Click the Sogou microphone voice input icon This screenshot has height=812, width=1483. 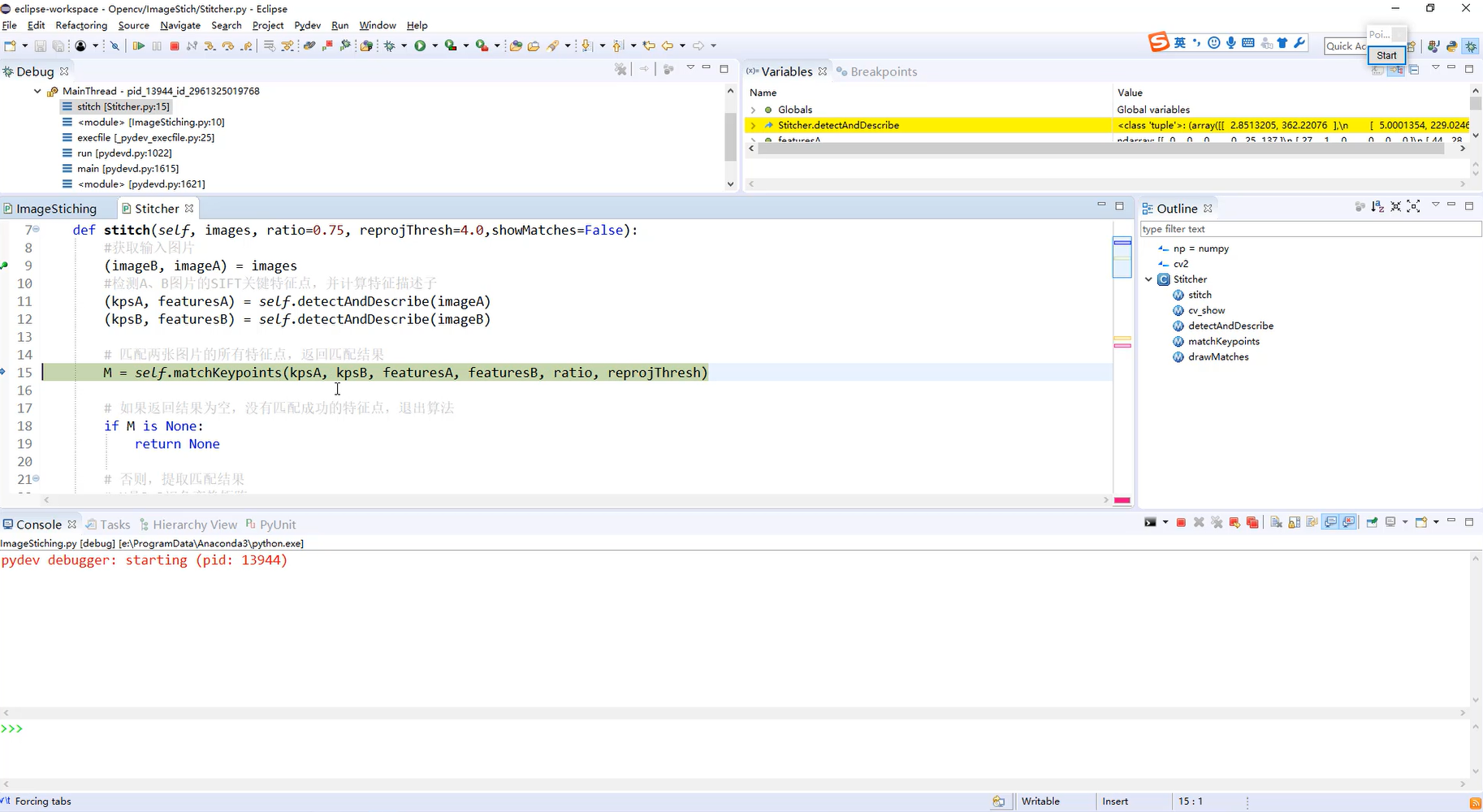pyautogui.click(x=1231, y=43)
